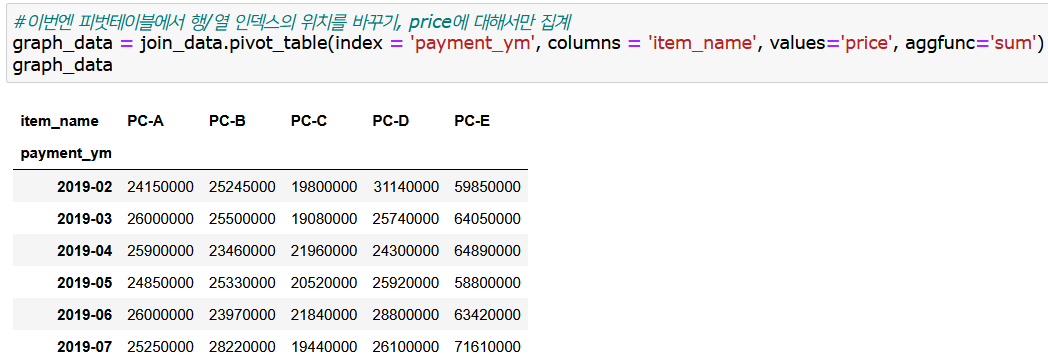Click the value 31140000 in PC-D
Viewport: 1048px width, 364px height.
click(x=406, y=186)
